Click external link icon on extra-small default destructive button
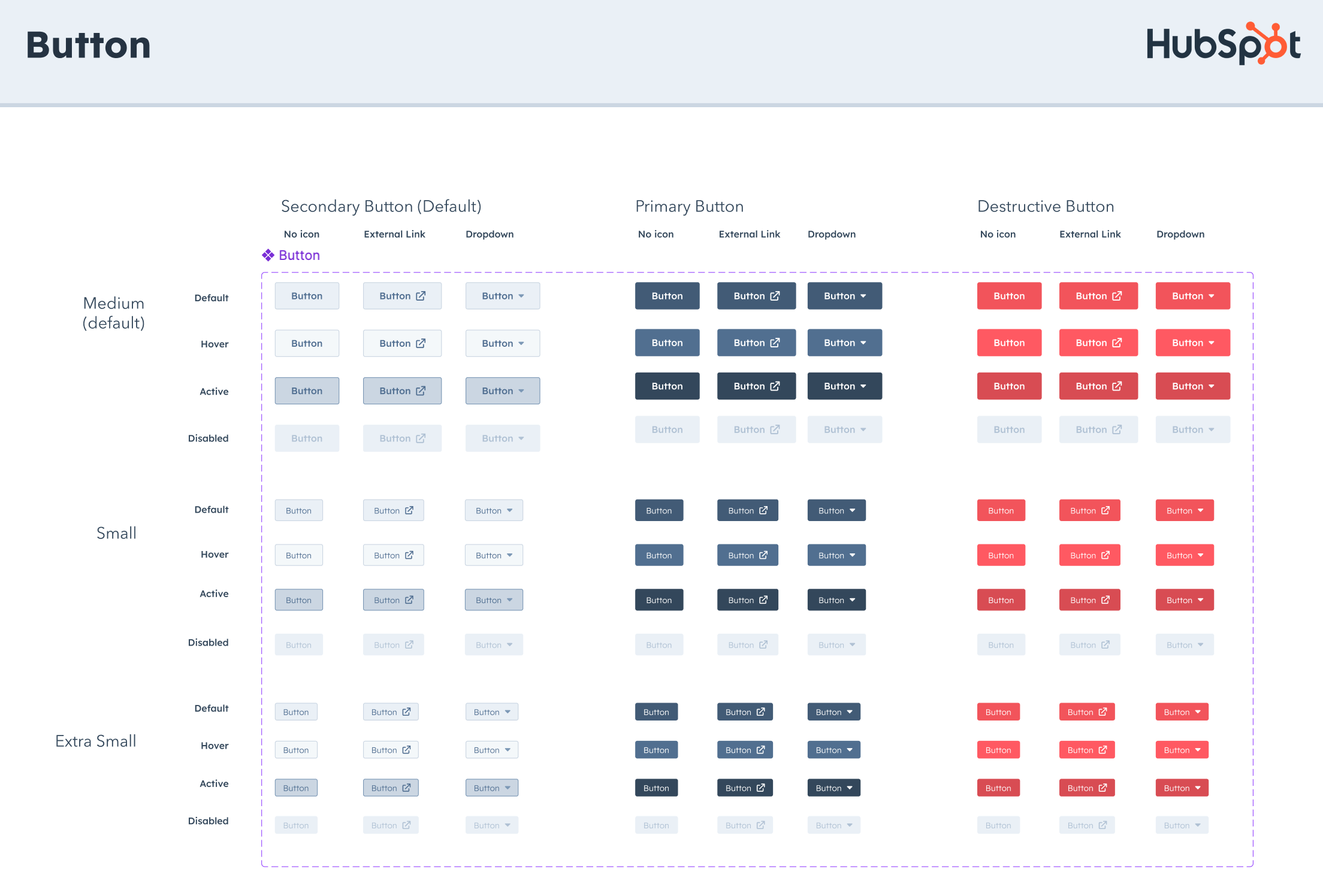This screenshot has width=1323, height=896. 1102,712
